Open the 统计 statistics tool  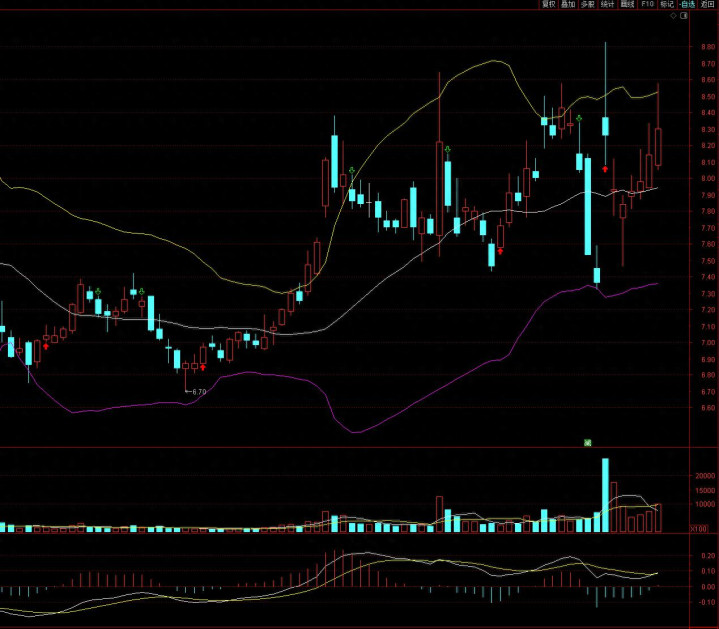[608, 4]
